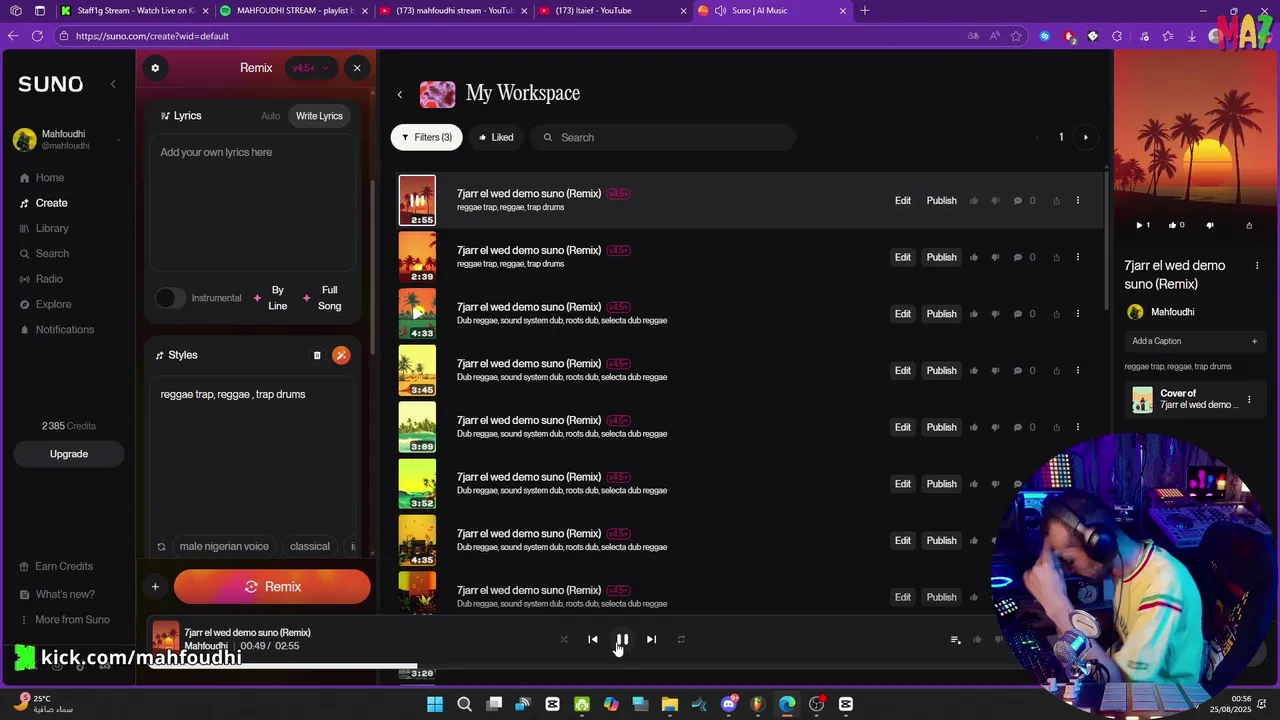Publish the 2:39 remix song
This screenshot has height=720, width=1280.
click(941, 257)
